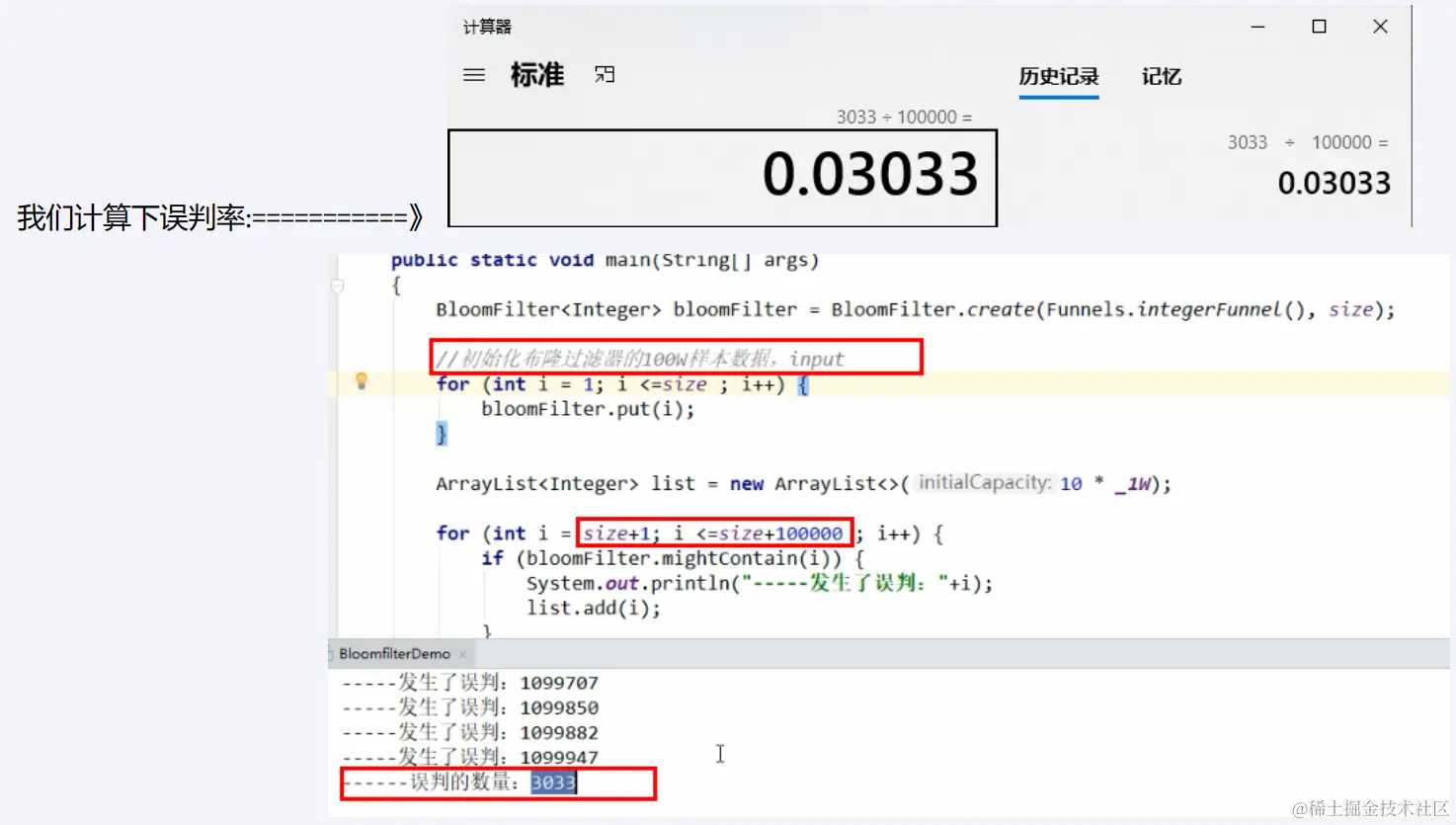This screenshot has width=1456, height=825.
Task: Click the ArrayList<Integer> list declaration
Action: click(803, 483)
